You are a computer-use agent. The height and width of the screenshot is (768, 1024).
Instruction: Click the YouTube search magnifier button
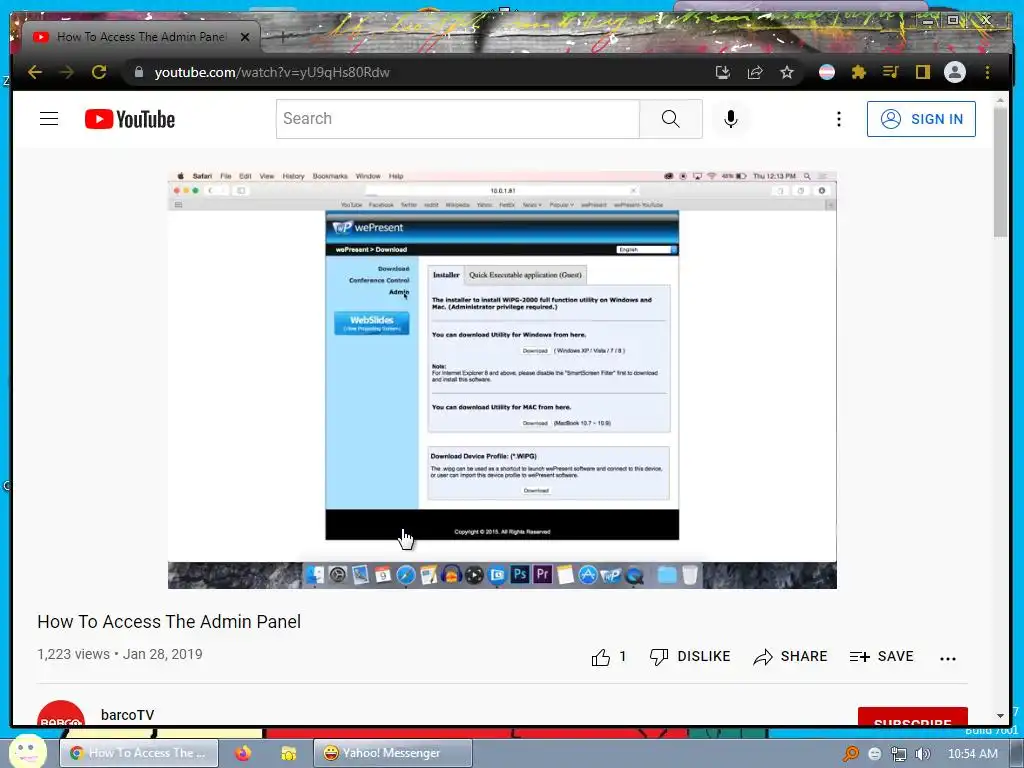[x=671, y=119]
